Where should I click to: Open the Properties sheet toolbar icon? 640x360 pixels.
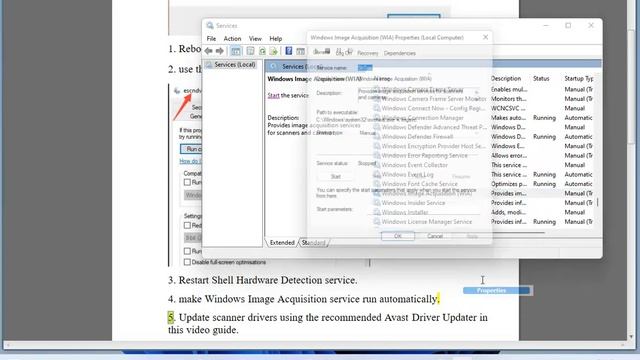[x=250, y=51]
